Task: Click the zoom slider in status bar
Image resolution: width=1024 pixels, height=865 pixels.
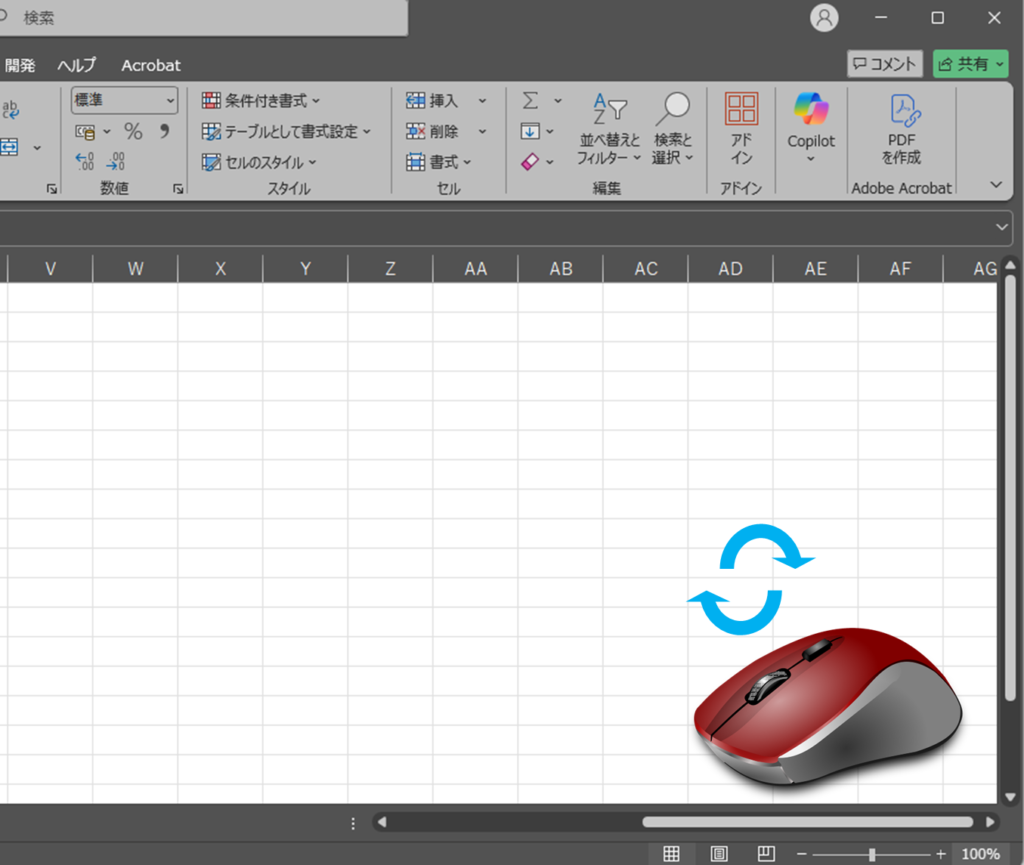Action: pyautogui.click(x=872, y=854)
